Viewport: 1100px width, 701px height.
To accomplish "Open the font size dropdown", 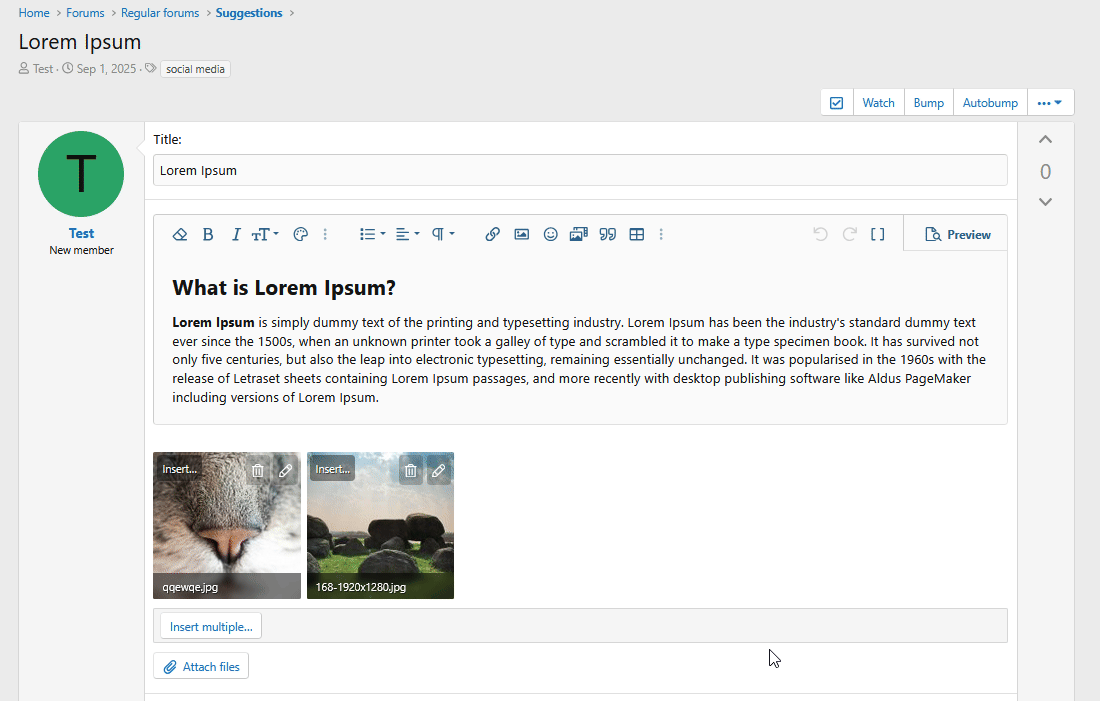I will (x=265, y=234).
